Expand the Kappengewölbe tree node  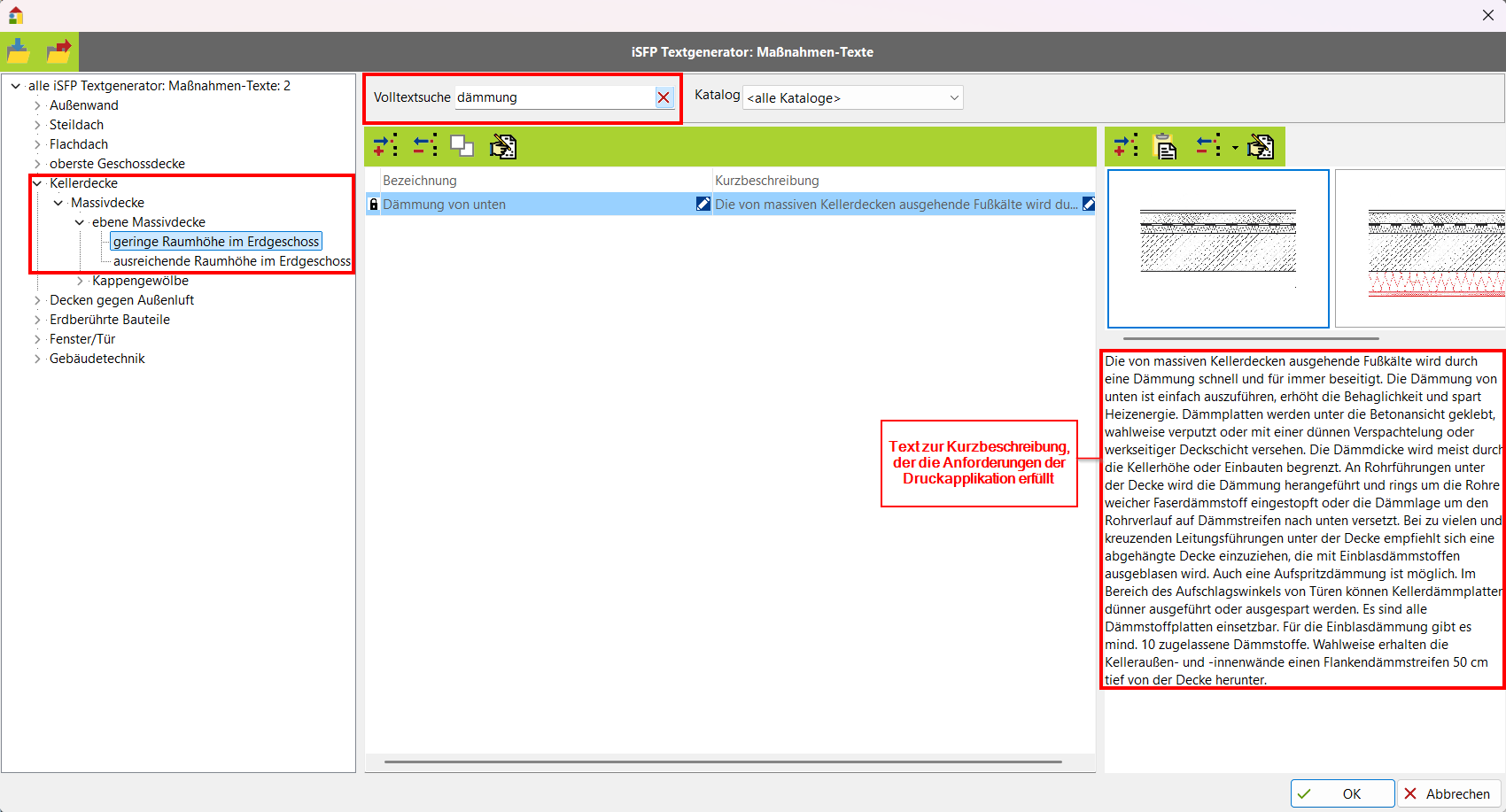(80, 281)
